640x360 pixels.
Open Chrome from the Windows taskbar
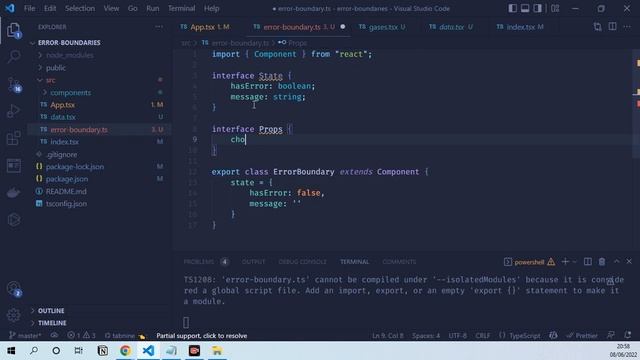click(125, 351)
